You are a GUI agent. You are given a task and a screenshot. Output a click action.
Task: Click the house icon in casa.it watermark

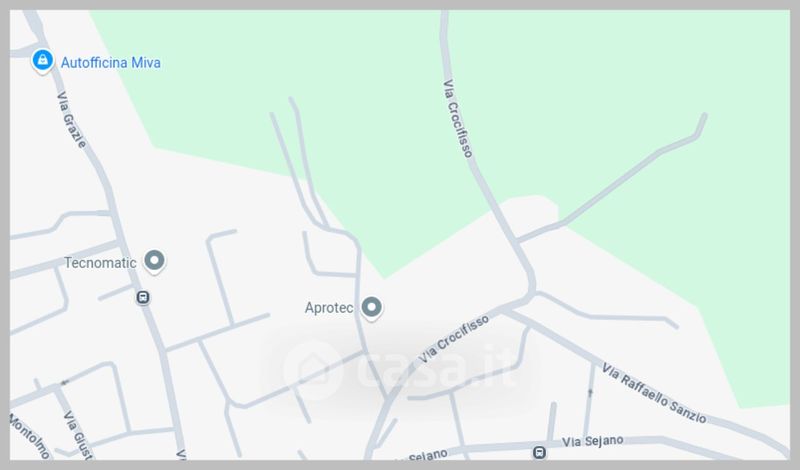(x=313, y=370)
